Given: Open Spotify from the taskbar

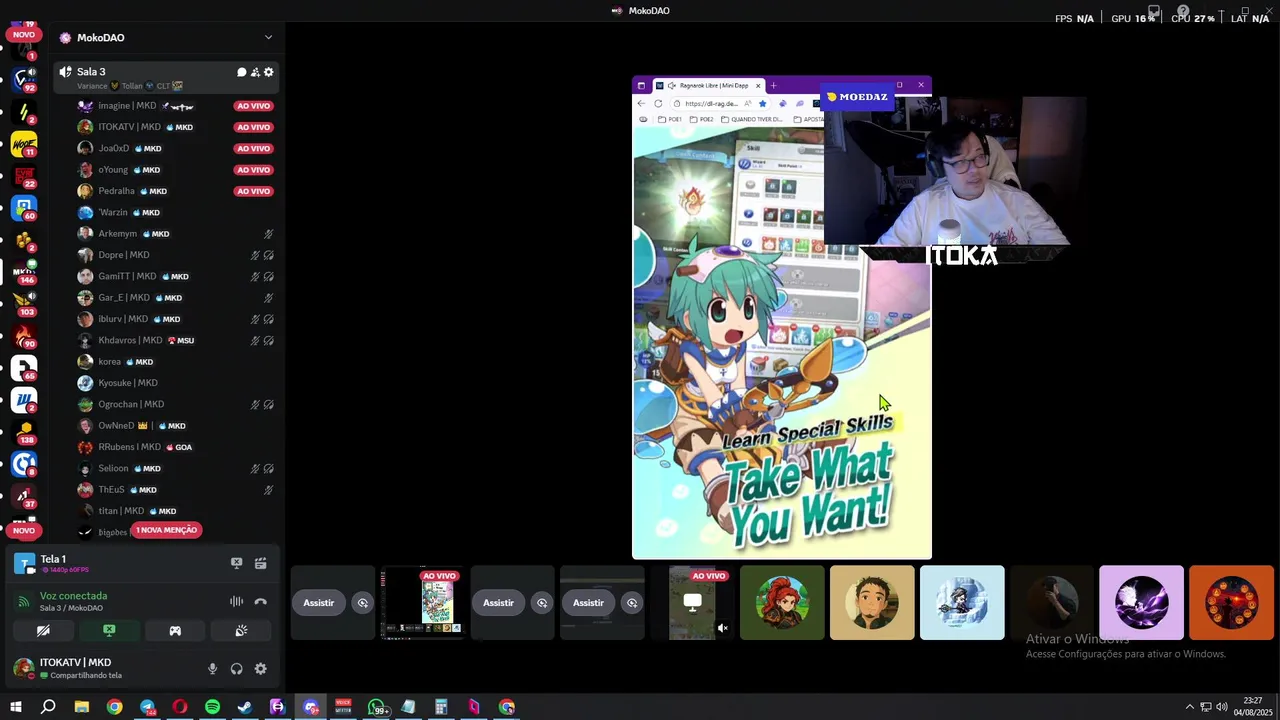Looking at the screenshot, I should [212, 707].
